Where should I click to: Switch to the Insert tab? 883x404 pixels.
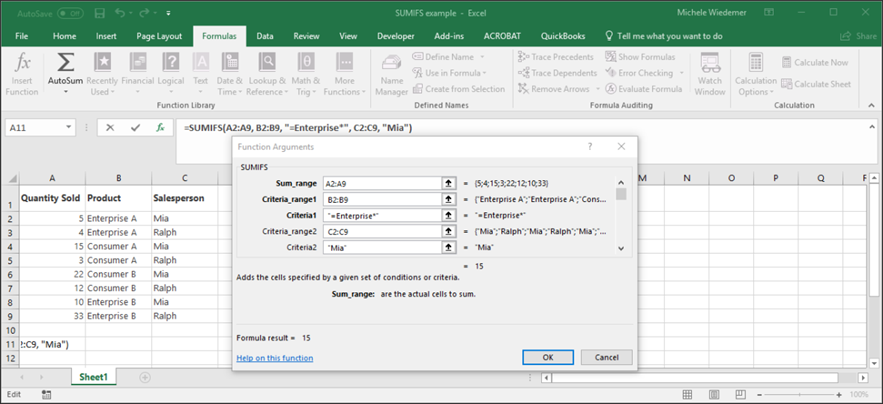coord(106,36)
